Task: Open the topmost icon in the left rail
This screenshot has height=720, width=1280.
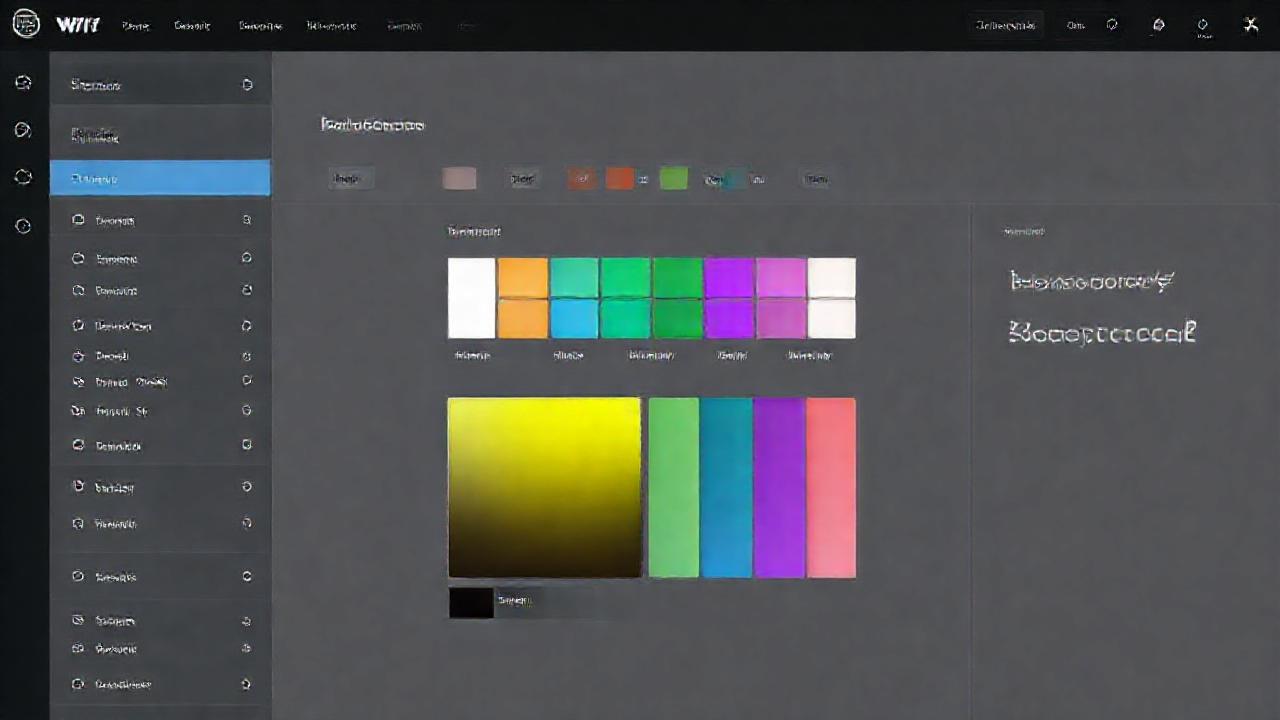Action: click(x=23, y=82)
